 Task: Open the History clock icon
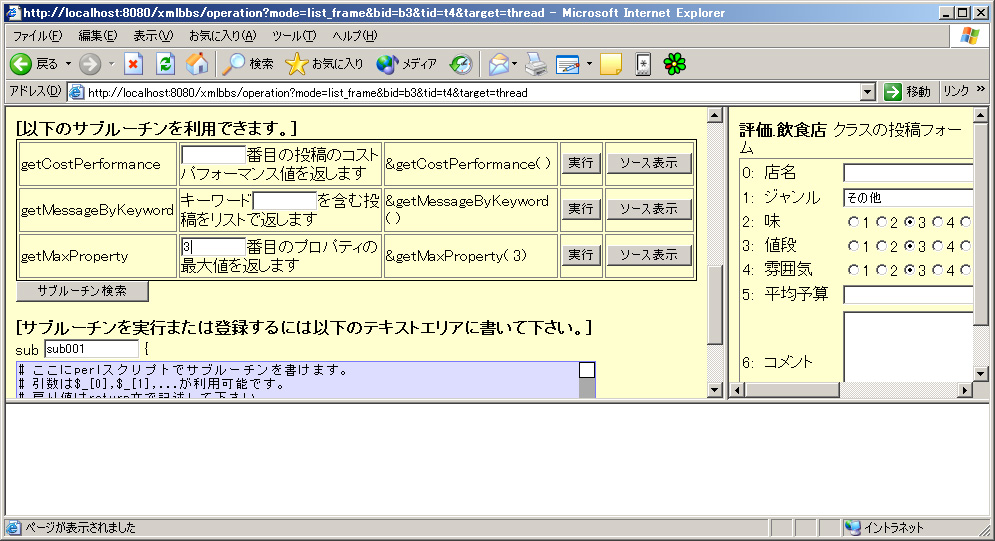coord(461,64)
